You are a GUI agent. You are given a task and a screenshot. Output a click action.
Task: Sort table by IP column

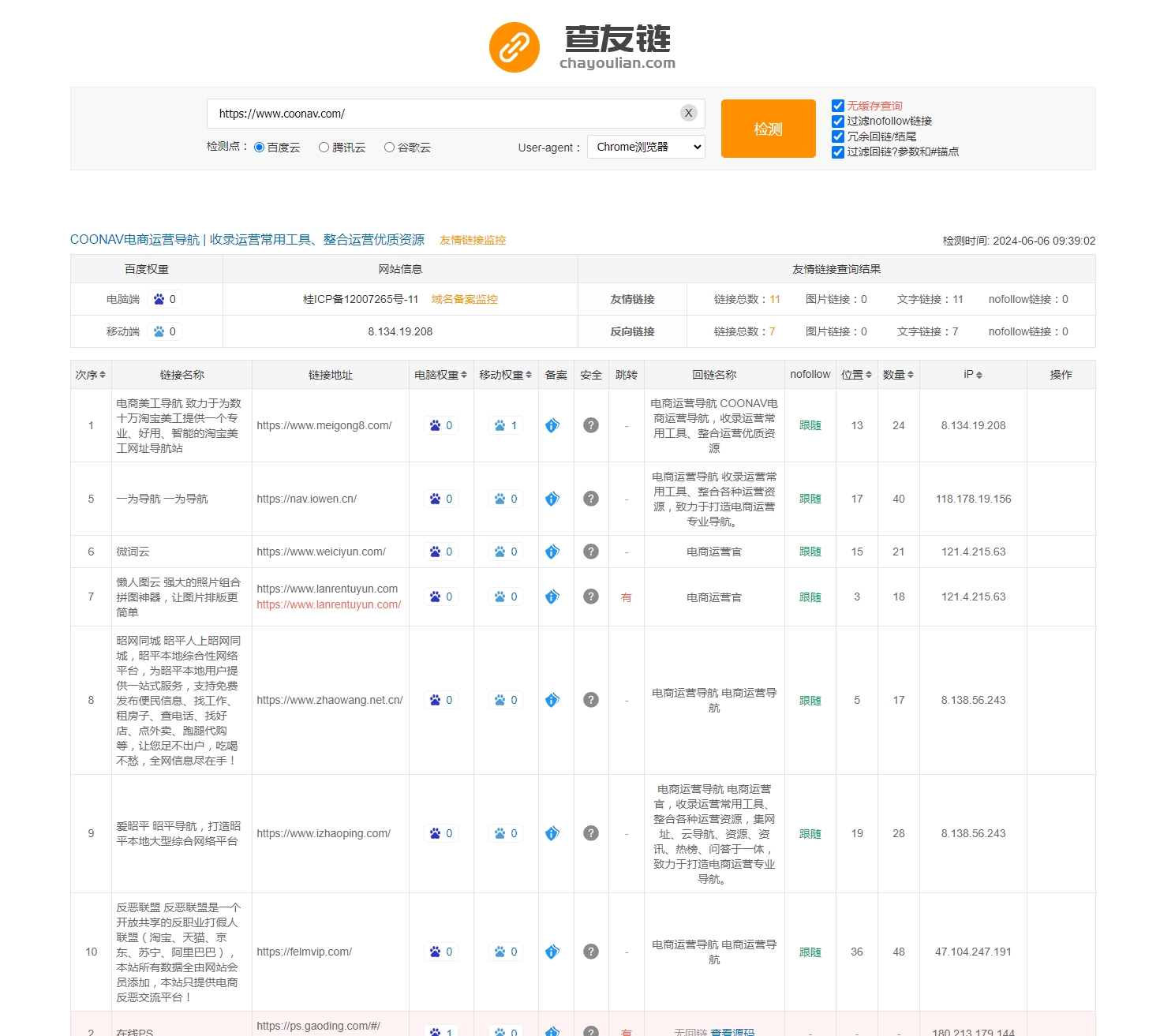click(973, 375)
